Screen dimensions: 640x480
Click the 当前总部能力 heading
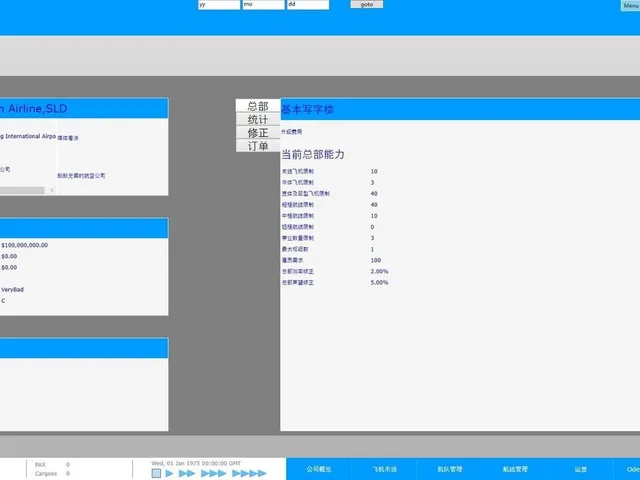tap(313, 154)
